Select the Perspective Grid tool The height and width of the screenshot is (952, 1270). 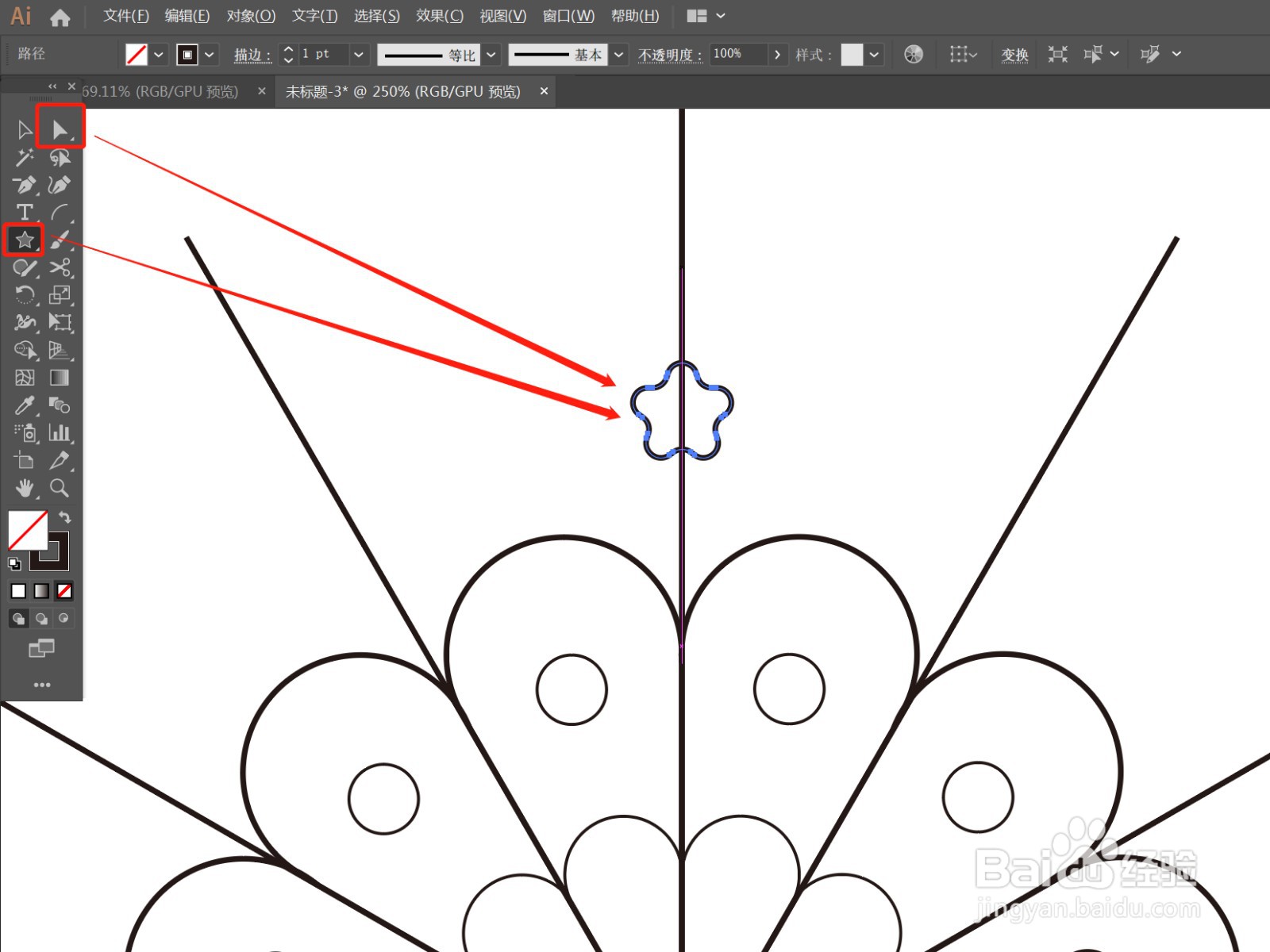point(60,350)
